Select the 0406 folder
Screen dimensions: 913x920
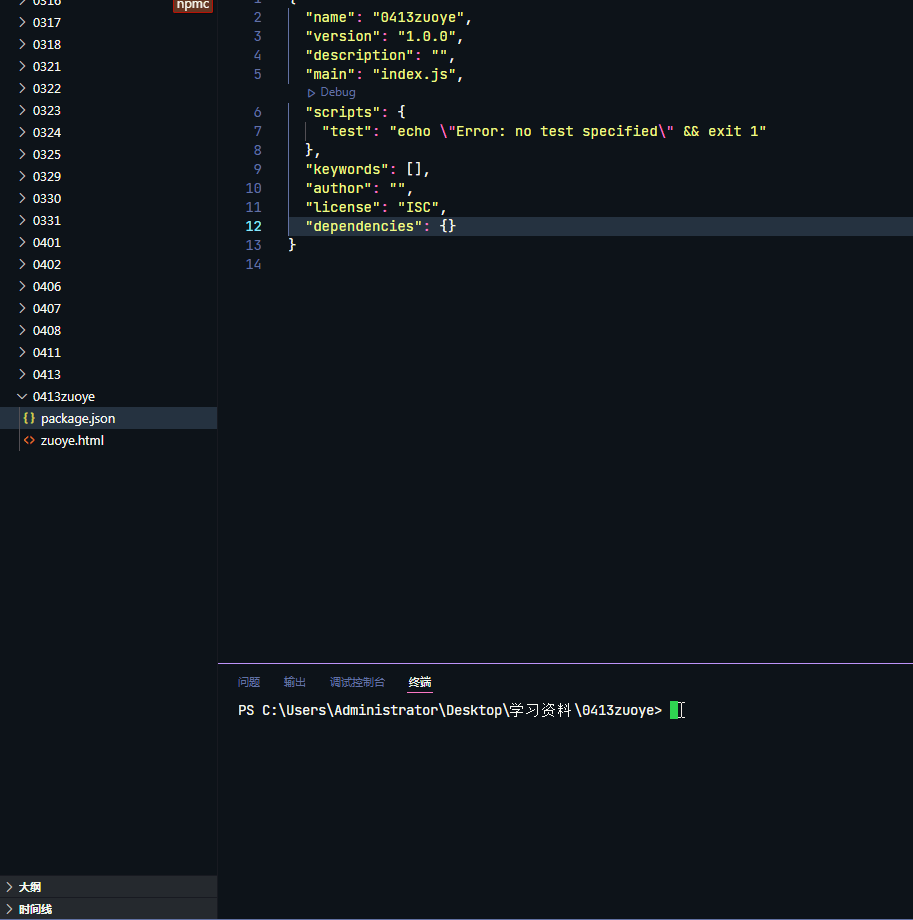point(45,286)
